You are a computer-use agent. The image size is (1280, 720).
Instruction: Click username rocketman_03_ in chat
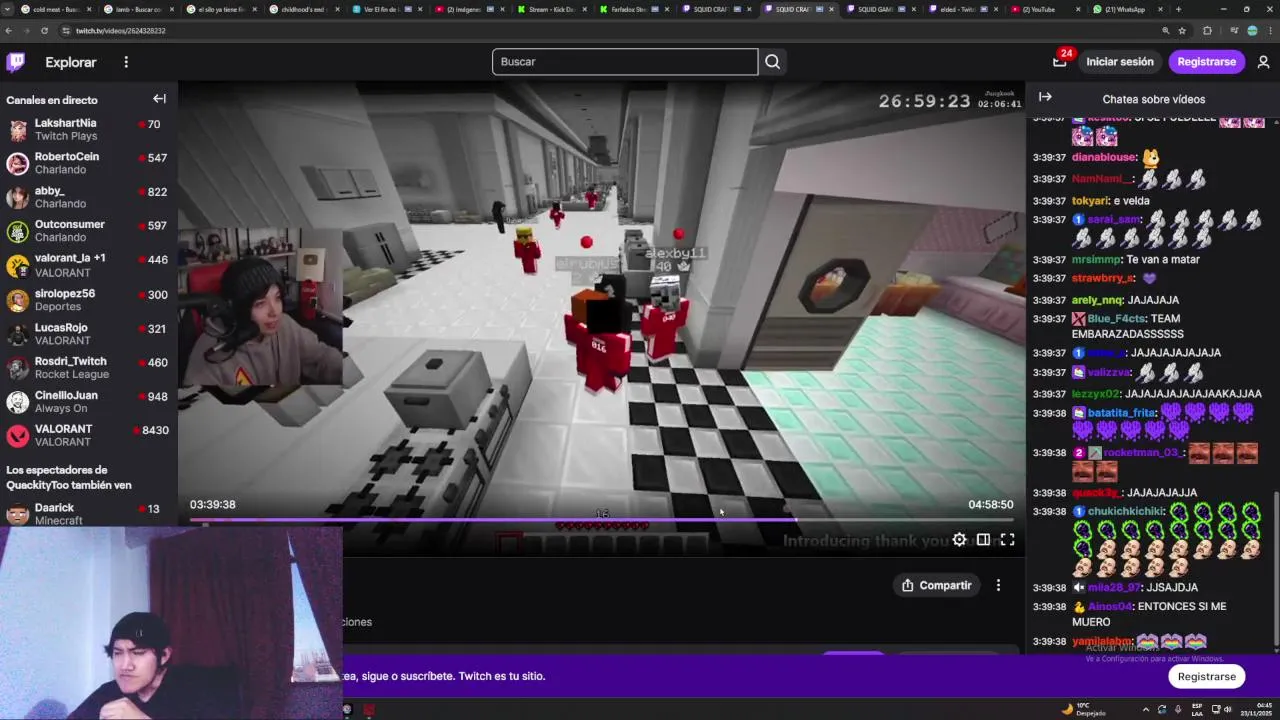[x=1144, y=453]
